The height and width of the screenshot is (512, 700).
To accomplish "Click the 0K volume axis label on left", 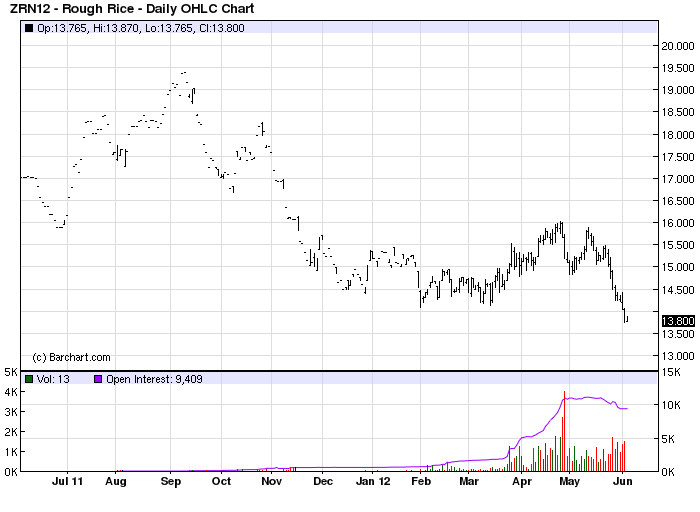I will pos(11,472).
